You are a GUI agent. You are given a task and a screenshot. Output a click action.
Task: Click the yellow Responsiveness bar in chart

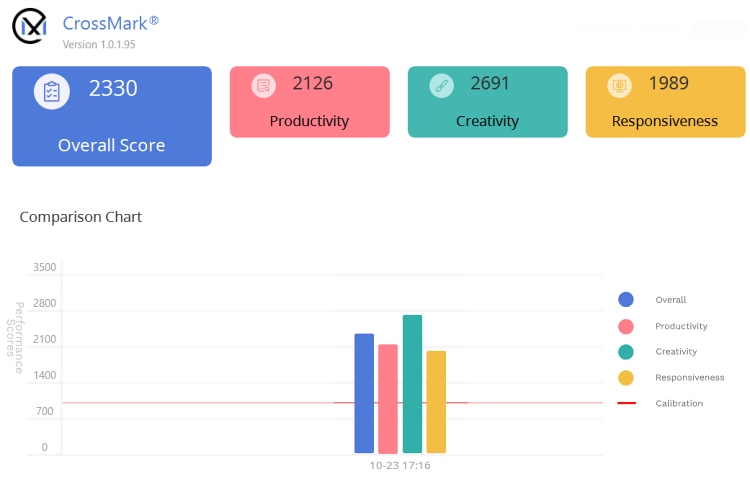[x=436, y=402]
